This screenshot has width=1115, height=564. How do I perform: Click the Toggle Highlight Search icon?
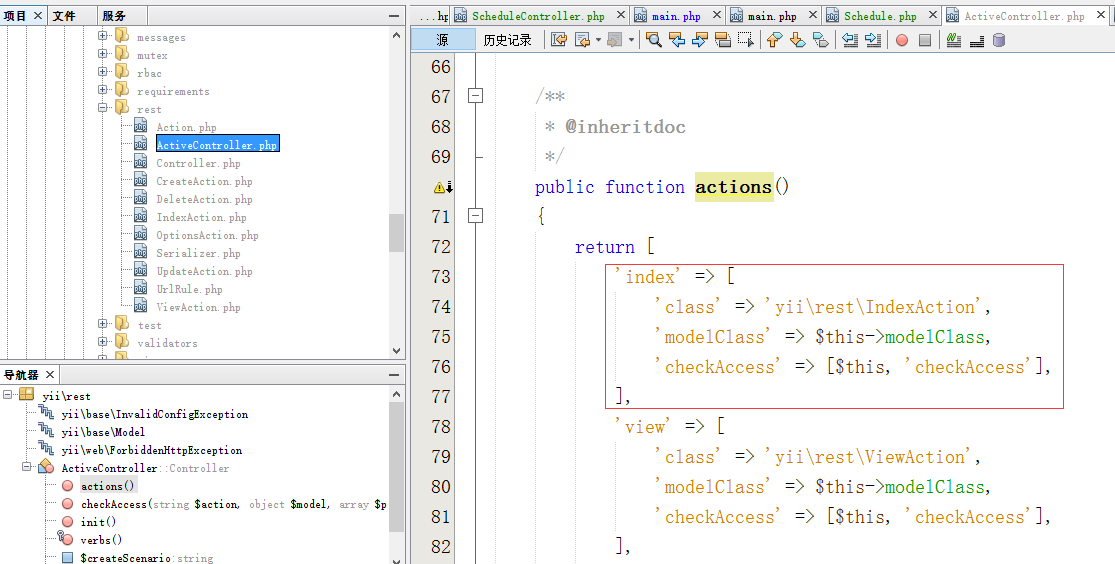click(723, 40)
